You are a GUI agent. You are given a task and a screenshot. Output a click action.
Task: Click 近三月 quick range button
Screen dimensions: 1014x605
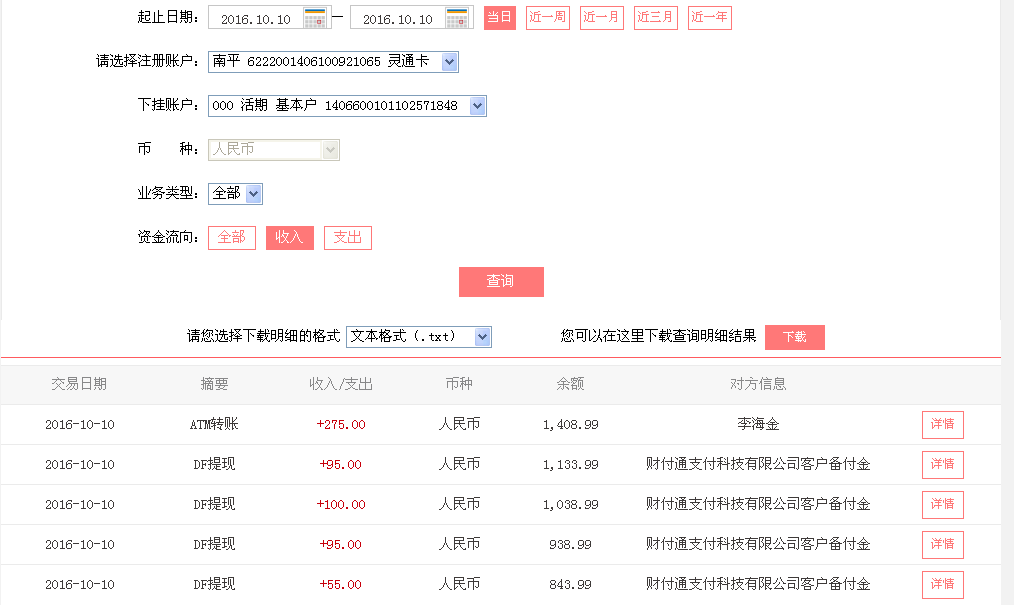point(655,17)
